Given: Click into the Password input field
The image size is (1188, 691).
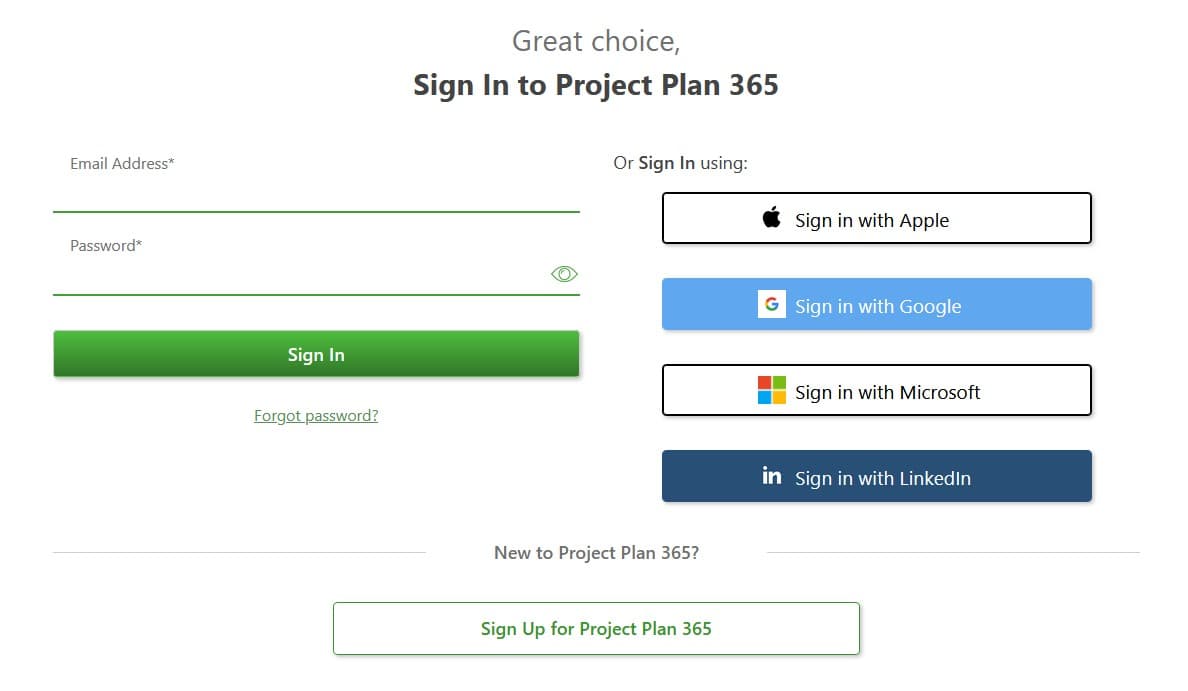Looking at the screenshot, I should (300, 275).
